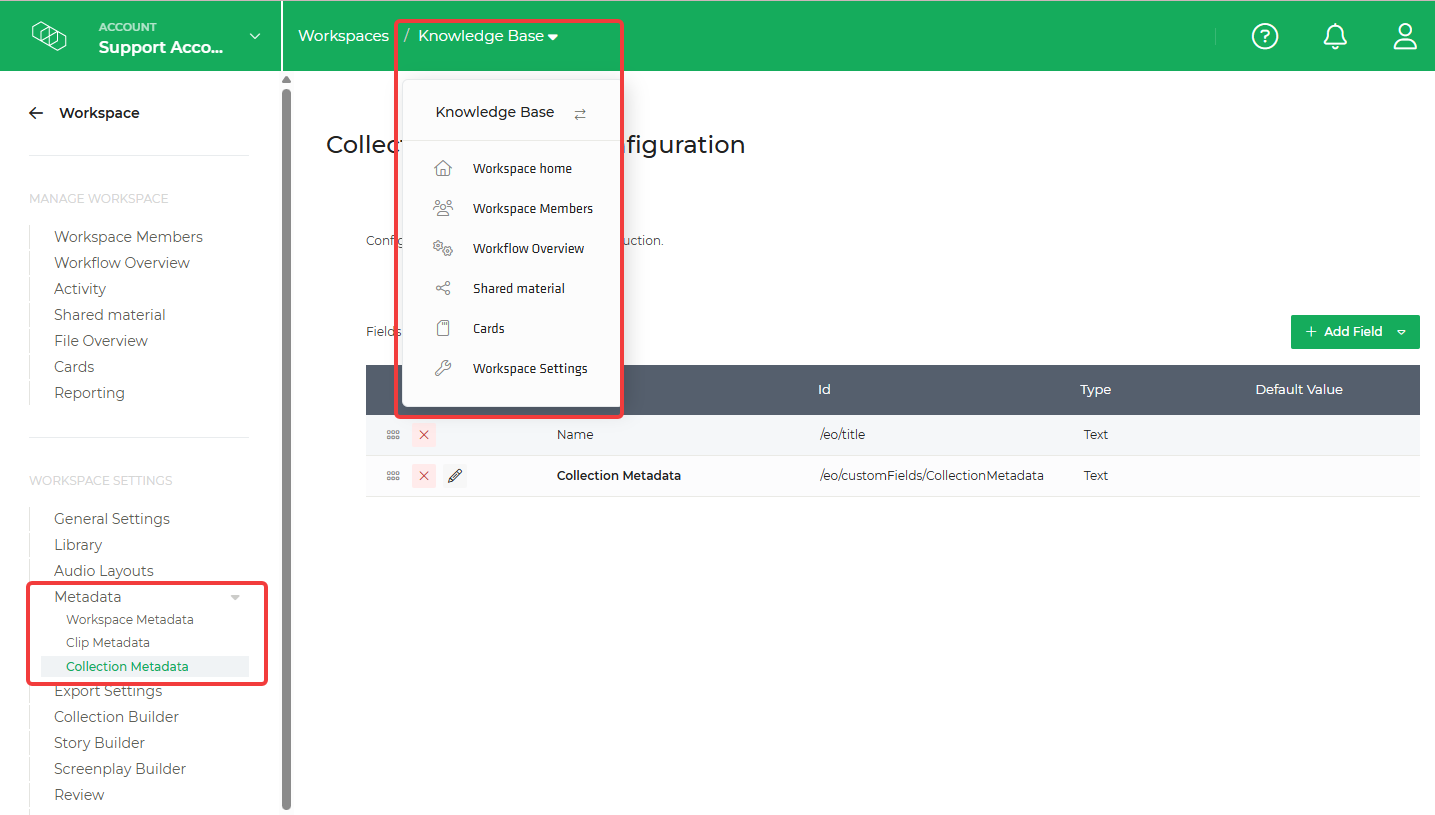The width and height of the screenshot is (1435, 815).
Task: Open the user profile icon
Action: pos(1405,36)
